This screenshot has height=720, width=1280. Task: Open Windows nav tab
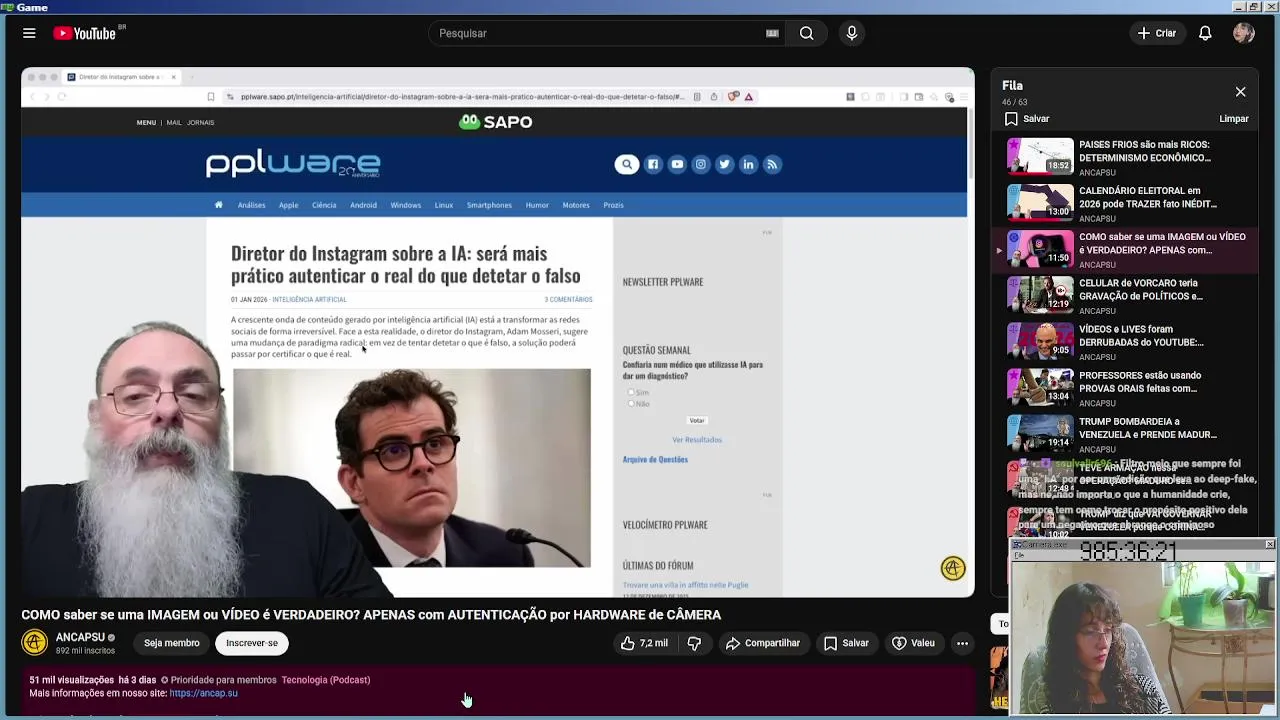(x=405, y=205)
